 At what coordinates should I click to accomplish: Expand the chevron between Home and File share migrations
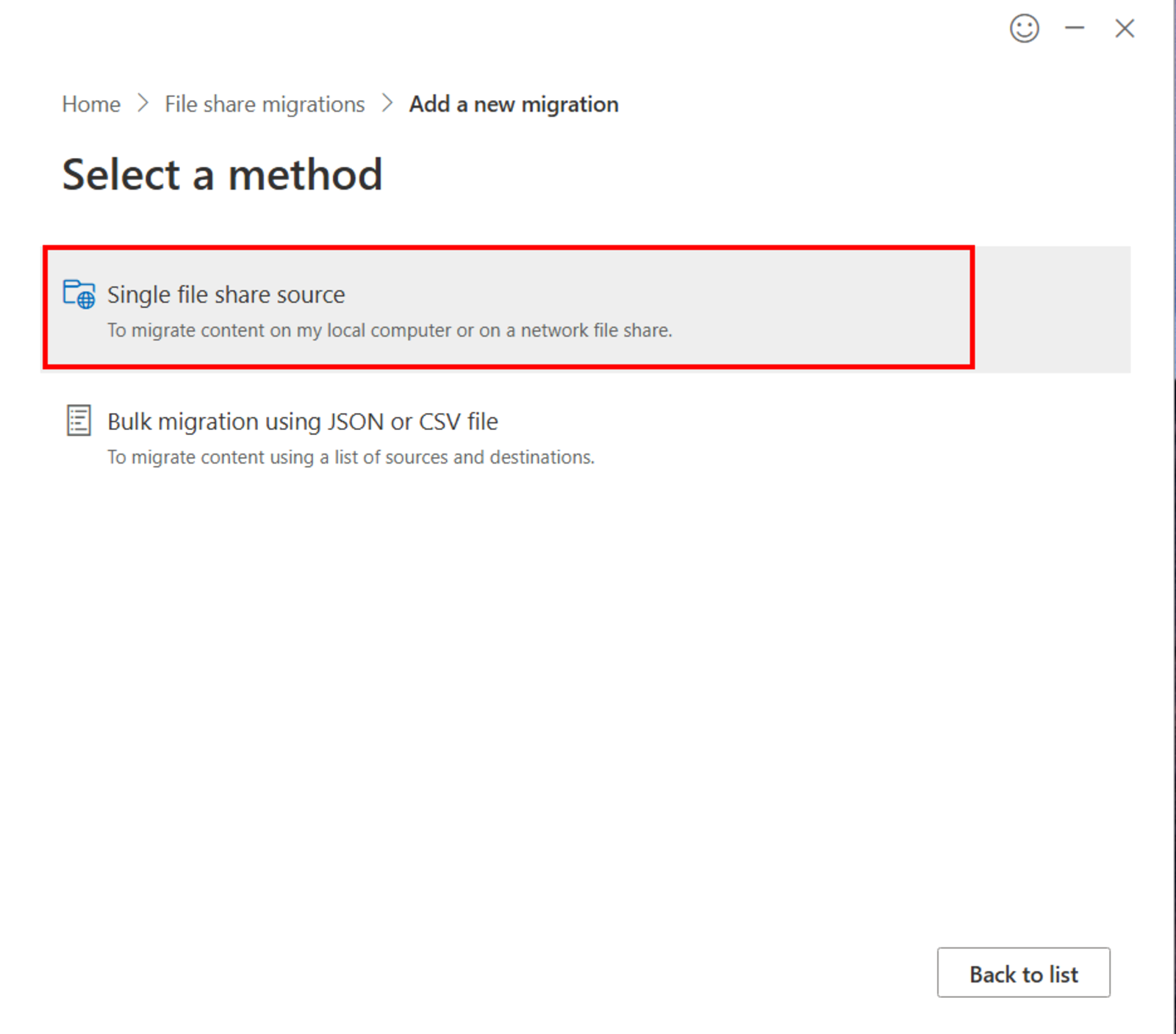(x=143, y=104)
